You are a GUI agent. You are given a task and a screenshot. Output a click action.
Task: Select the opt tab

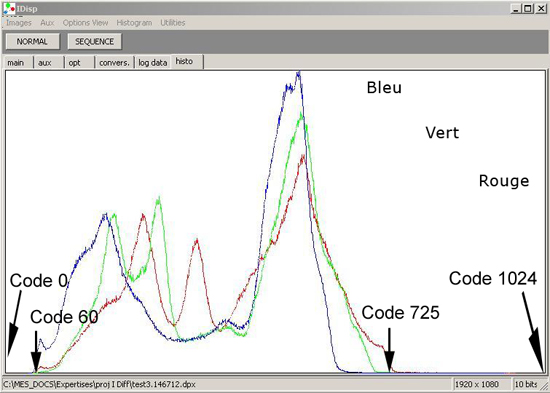(x=79, y=62)
